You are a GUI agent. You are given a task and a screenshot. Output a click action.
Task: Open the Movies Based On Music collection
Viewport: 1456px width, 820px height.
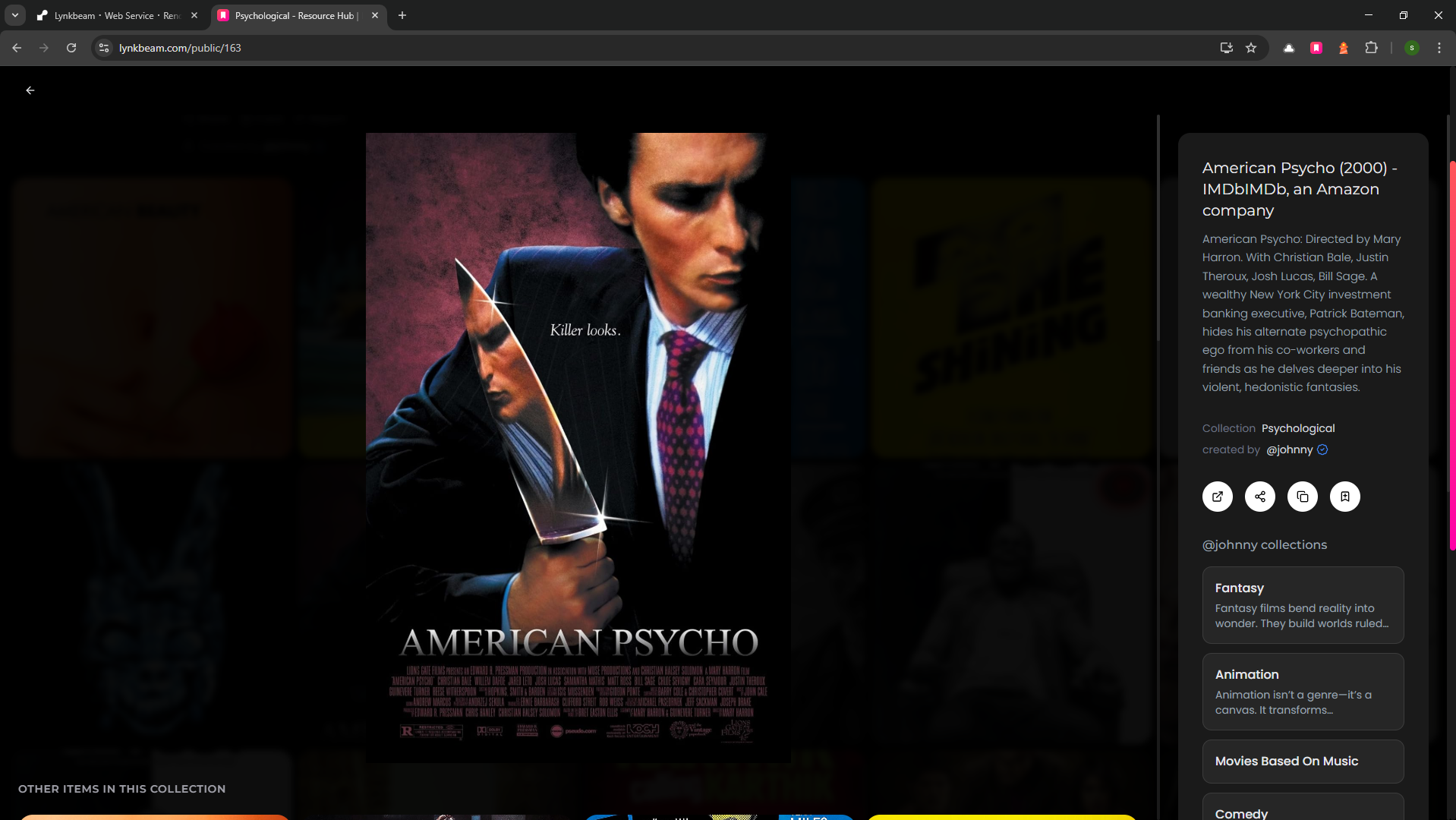pos(1303,762)
